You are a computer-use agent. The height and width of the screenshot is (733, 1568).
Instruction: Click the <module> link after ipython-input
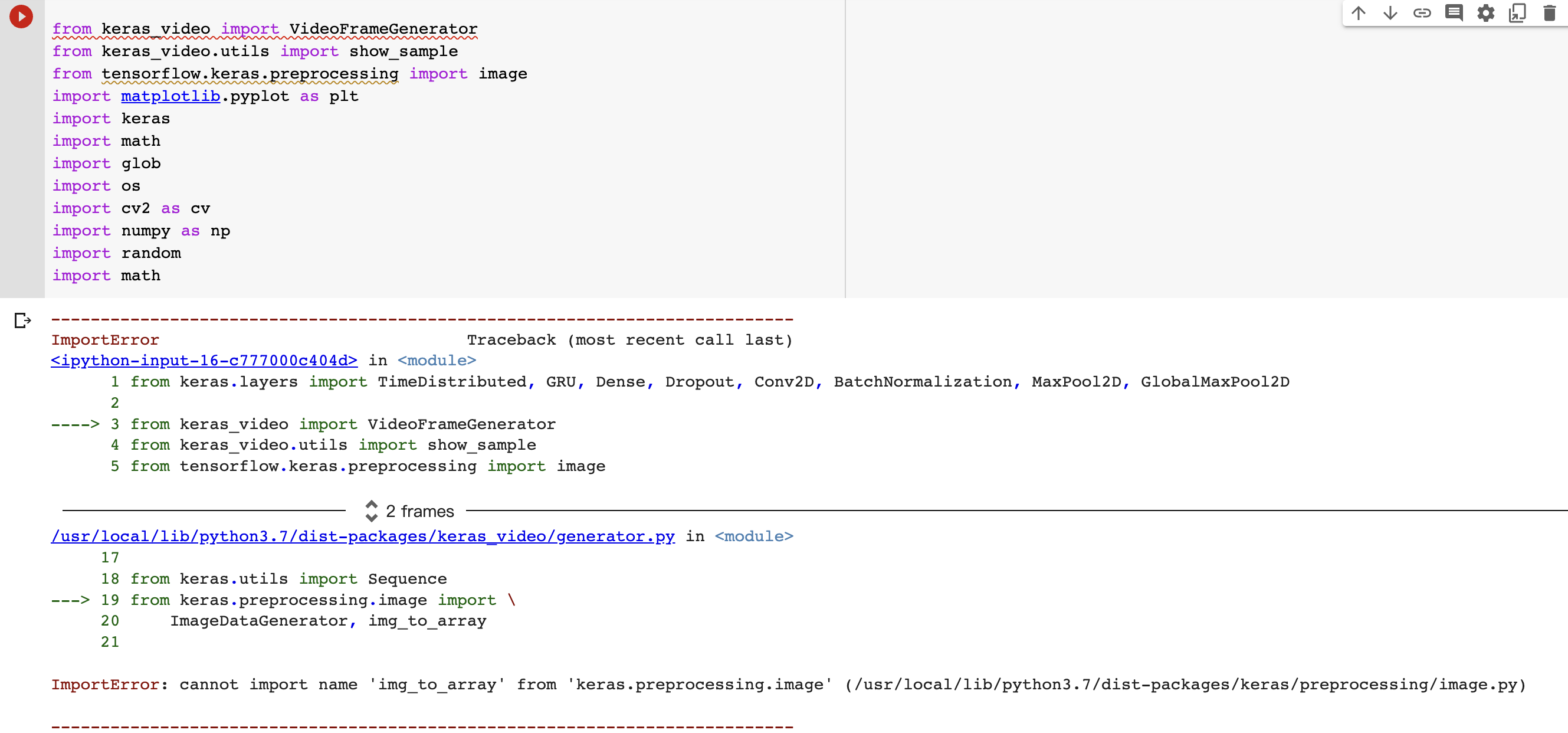437,360
